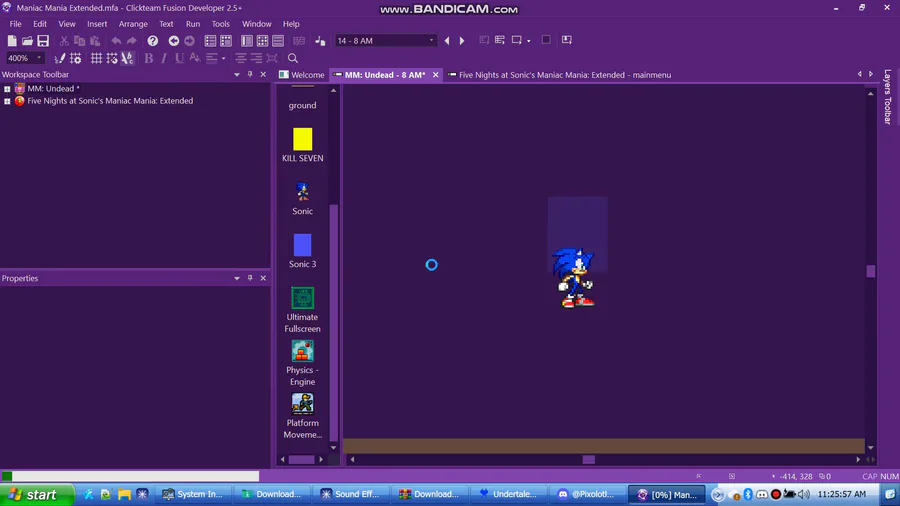Open the magnifier zoom tool

click(293, 58)
